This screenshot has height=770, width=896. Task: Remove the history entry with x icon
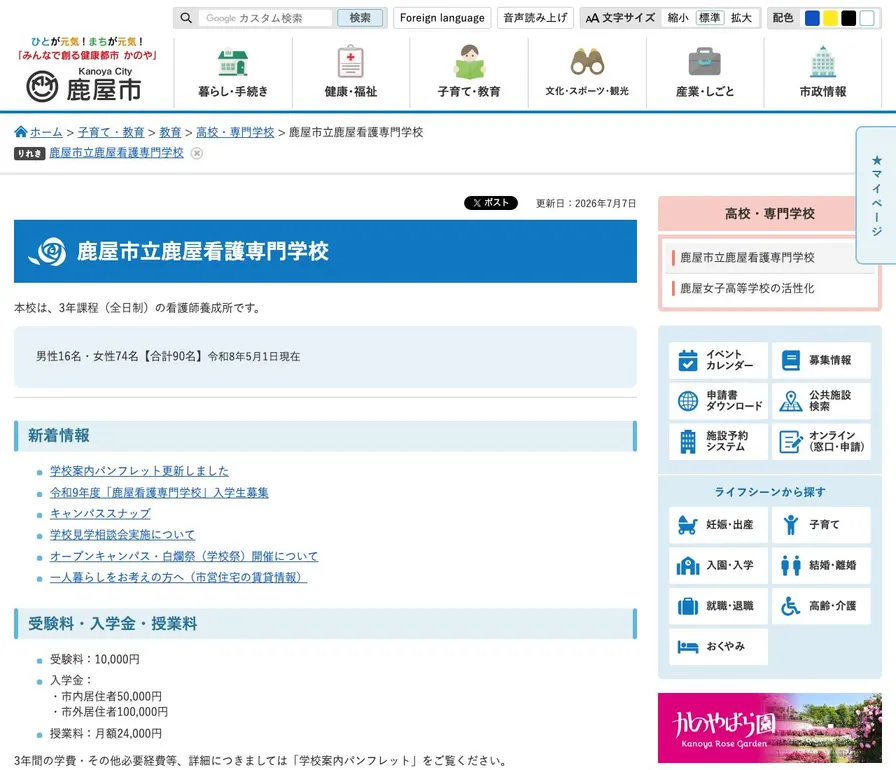(x=197, y=153)
